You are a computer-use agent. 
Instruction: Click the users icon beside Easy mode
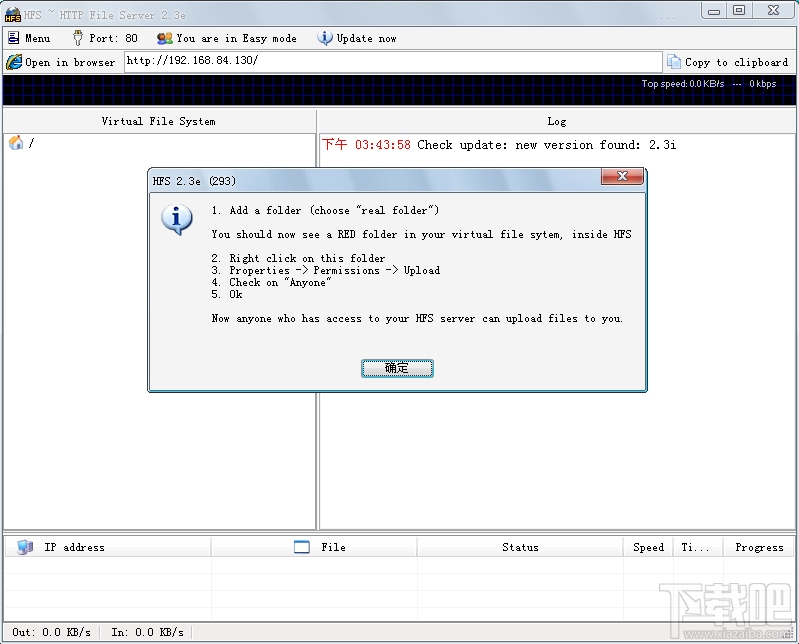pos(165,38)
